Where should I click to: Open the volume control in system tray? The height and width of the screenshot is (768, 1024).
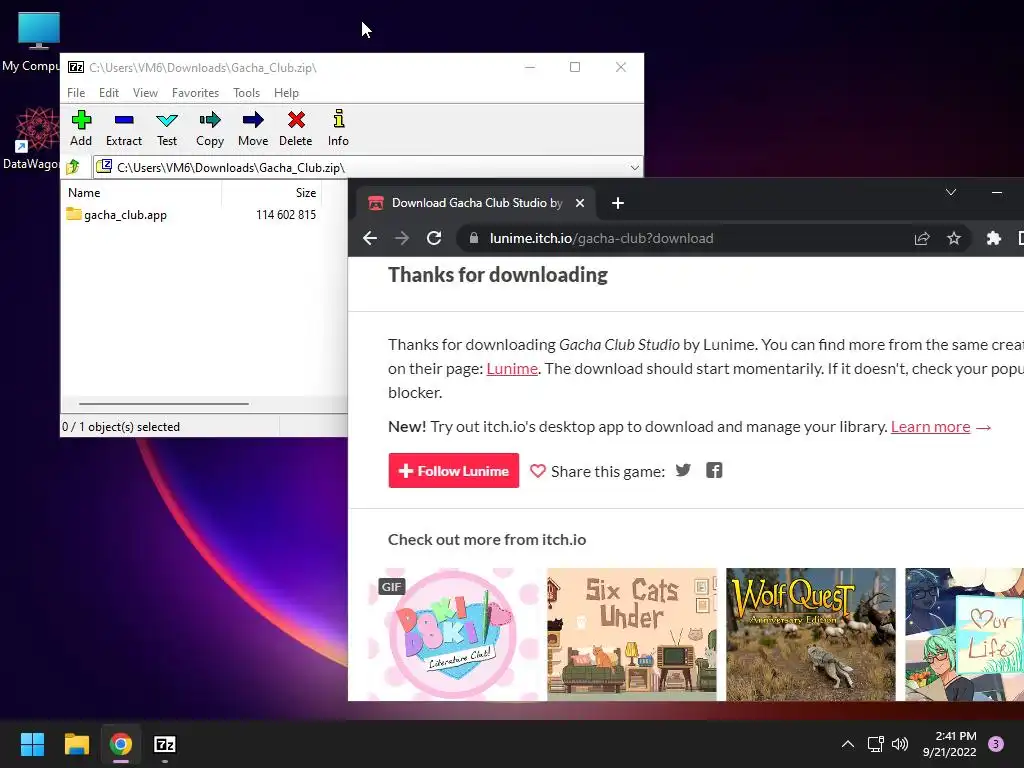[x=900, y=744]
